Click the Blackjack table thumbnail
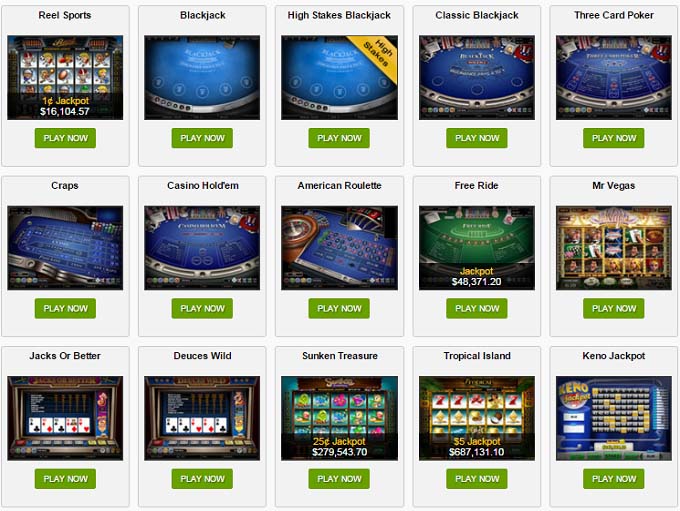This screenshot has height=511, width=680. [202, 78]
